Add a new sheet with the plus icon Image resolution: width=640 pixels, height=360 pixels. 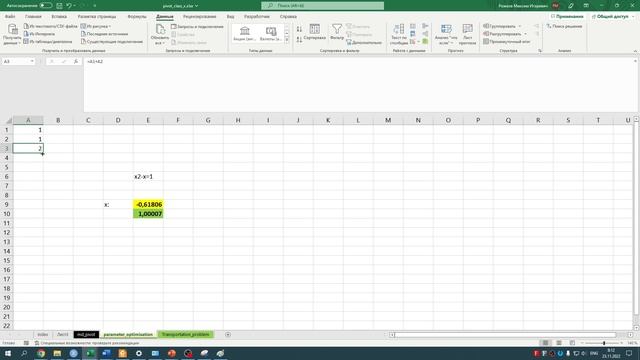click(x=228, y=334)
